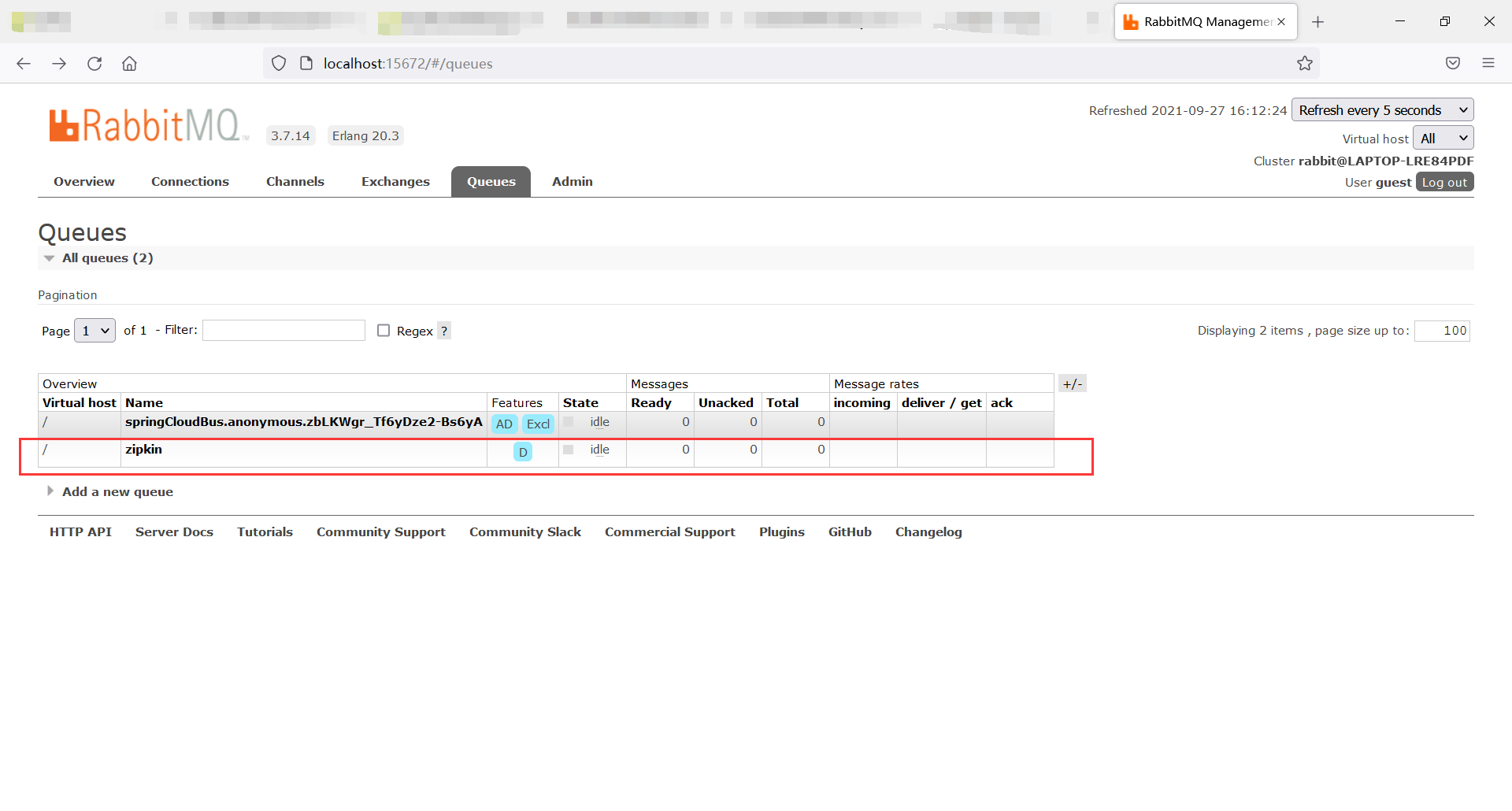1512x811 pixels.
Task: Open the springCloudBus anonymous queue
Action: click(x=304, y=422)
